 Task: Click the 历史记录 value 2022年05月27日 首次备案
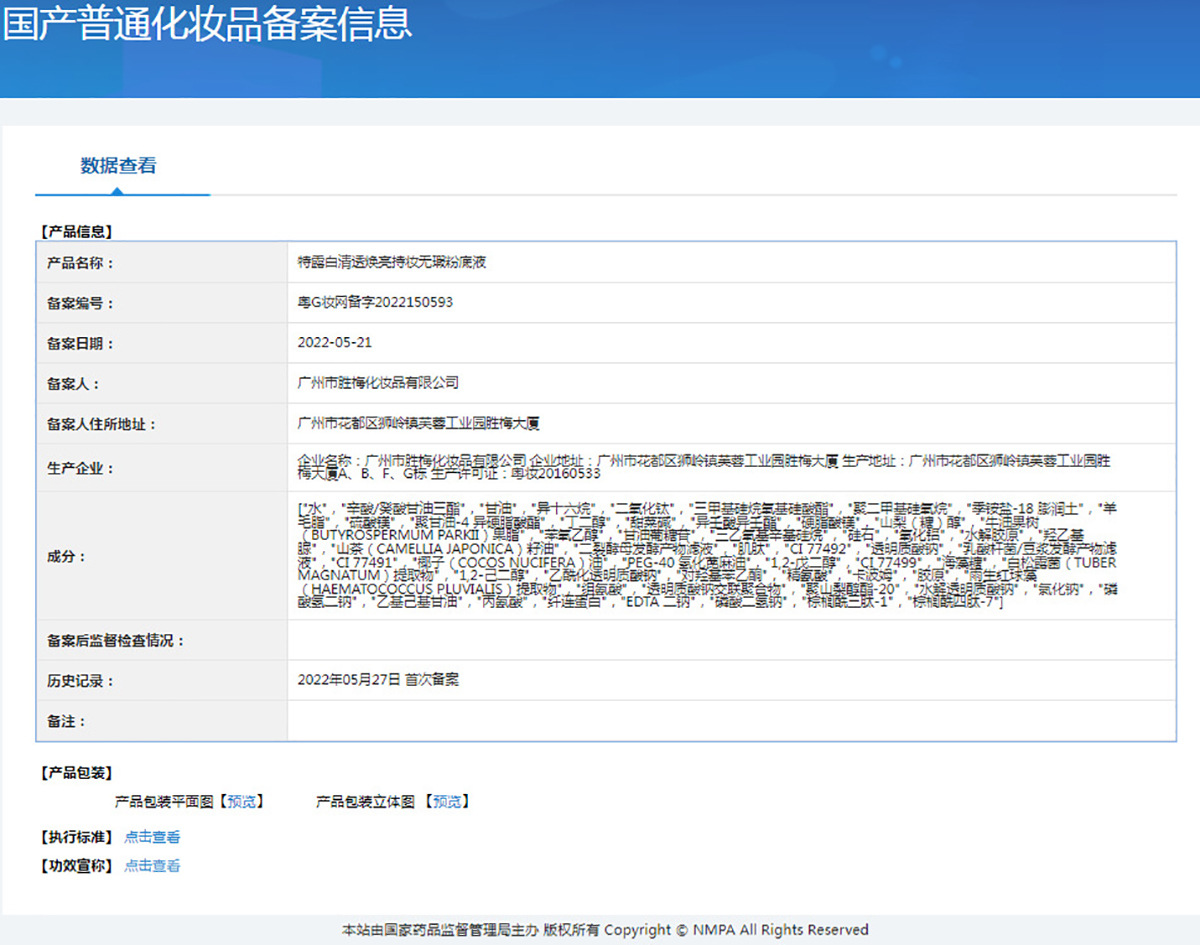[378, 680]
